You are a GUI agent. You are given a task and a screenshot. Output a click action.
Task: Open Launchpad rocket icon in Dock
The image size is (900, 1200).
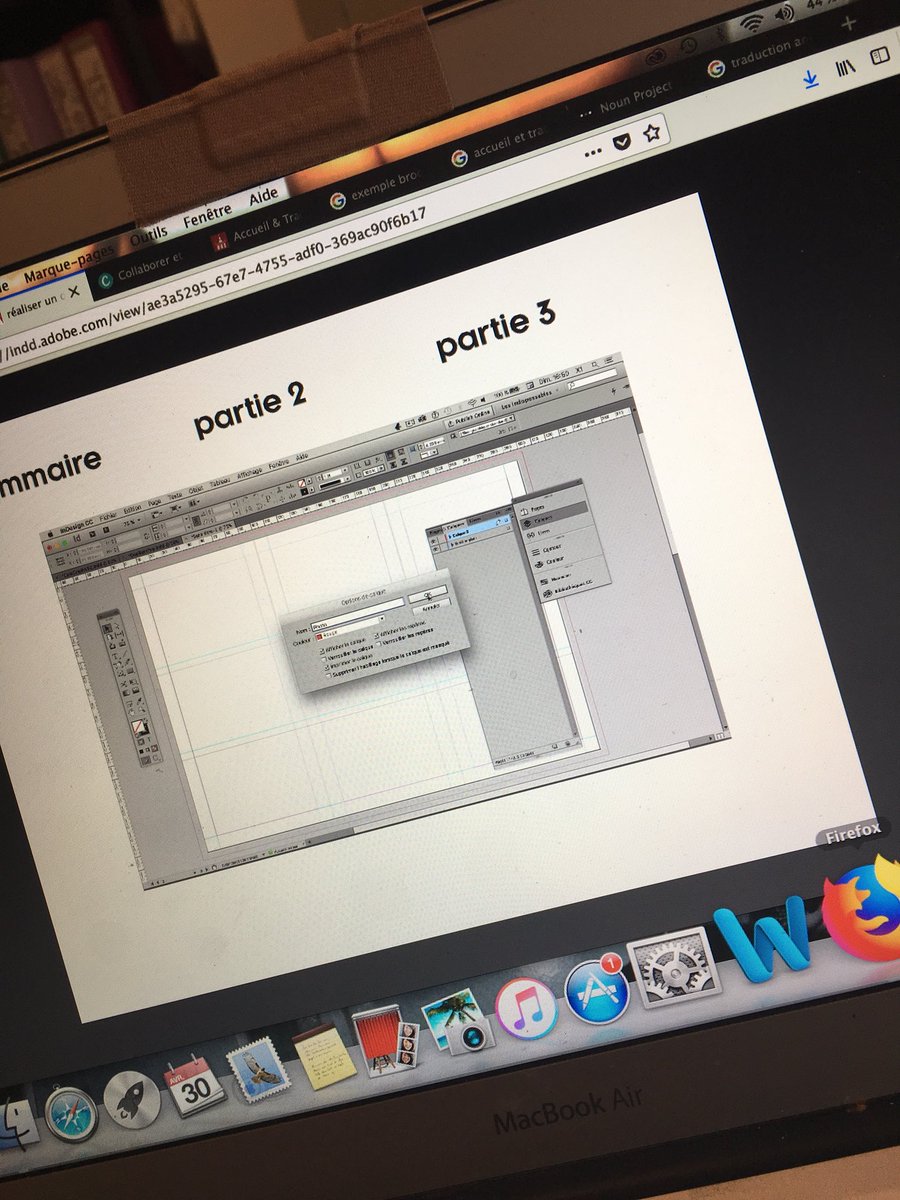(x=132, y=1100)
